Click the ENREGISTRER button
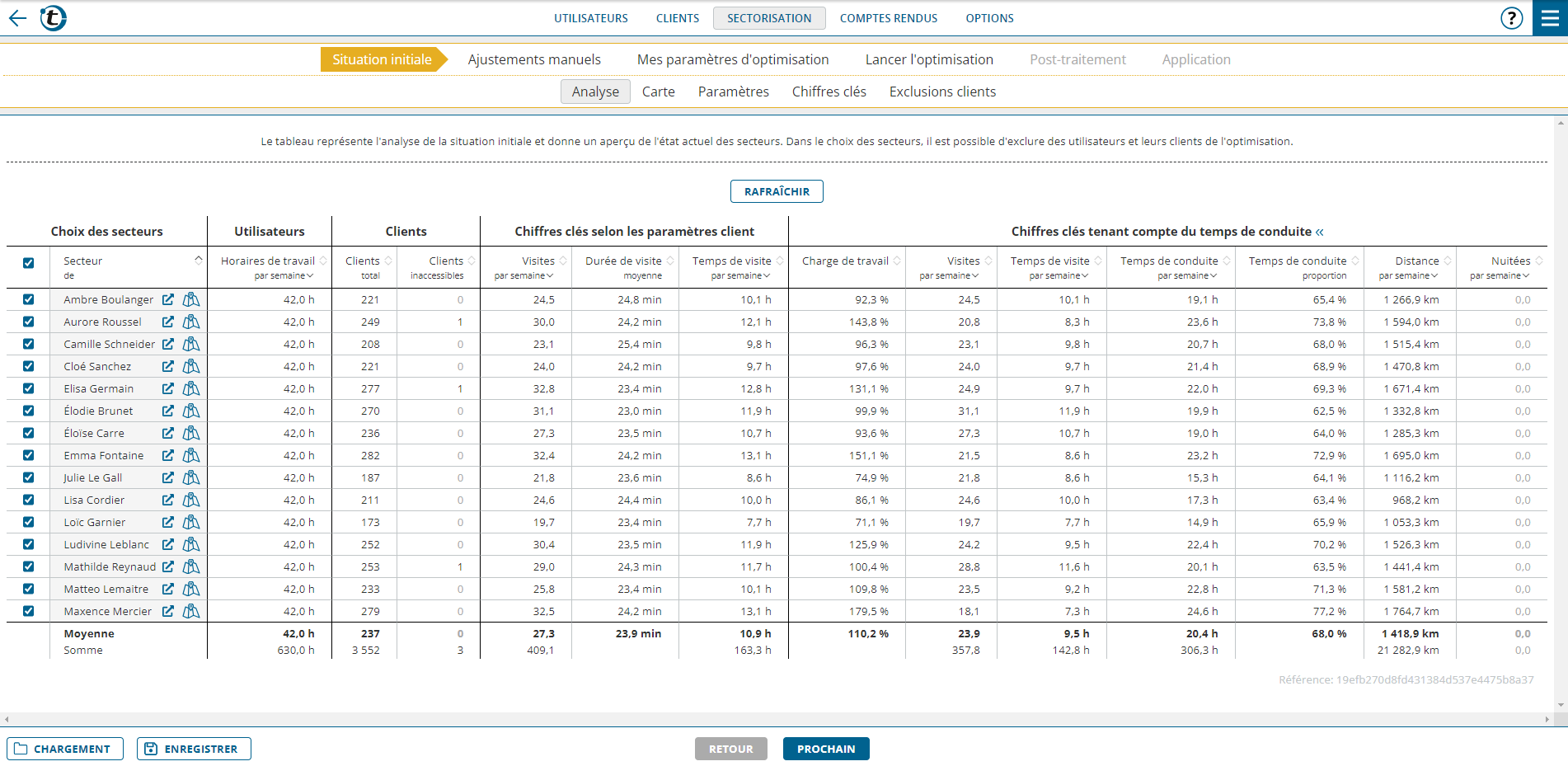The image size is (1568, 766). tap(194, 749)
